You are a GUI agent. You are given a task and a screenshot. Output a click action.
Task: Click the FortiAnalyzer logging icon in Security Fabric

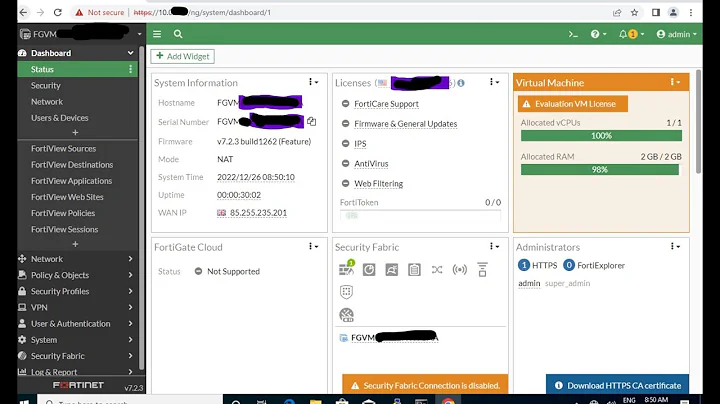[x=369, y=269]
